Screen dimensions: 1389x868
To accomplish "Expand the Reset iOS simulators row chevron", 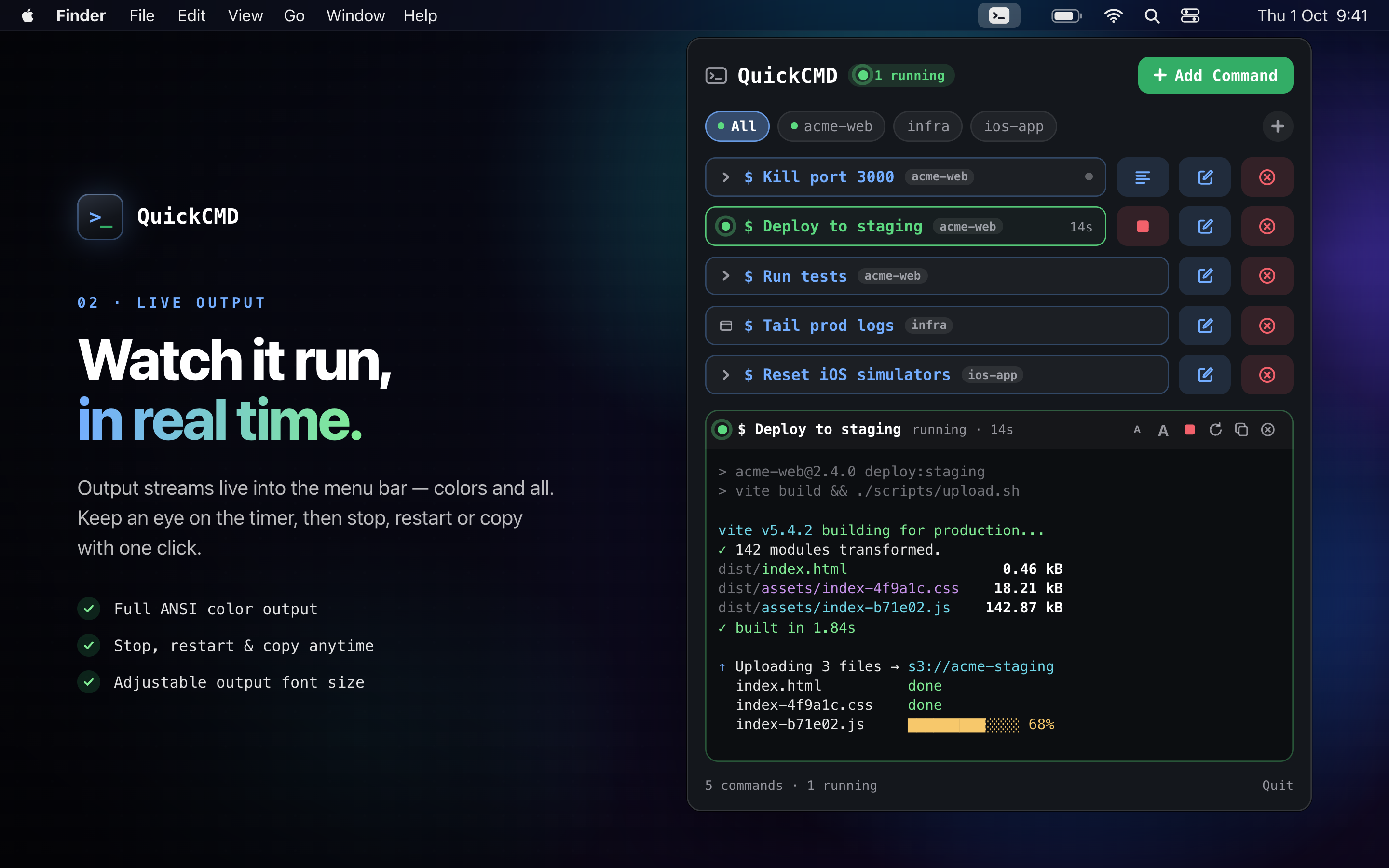I will coord(725,375).
